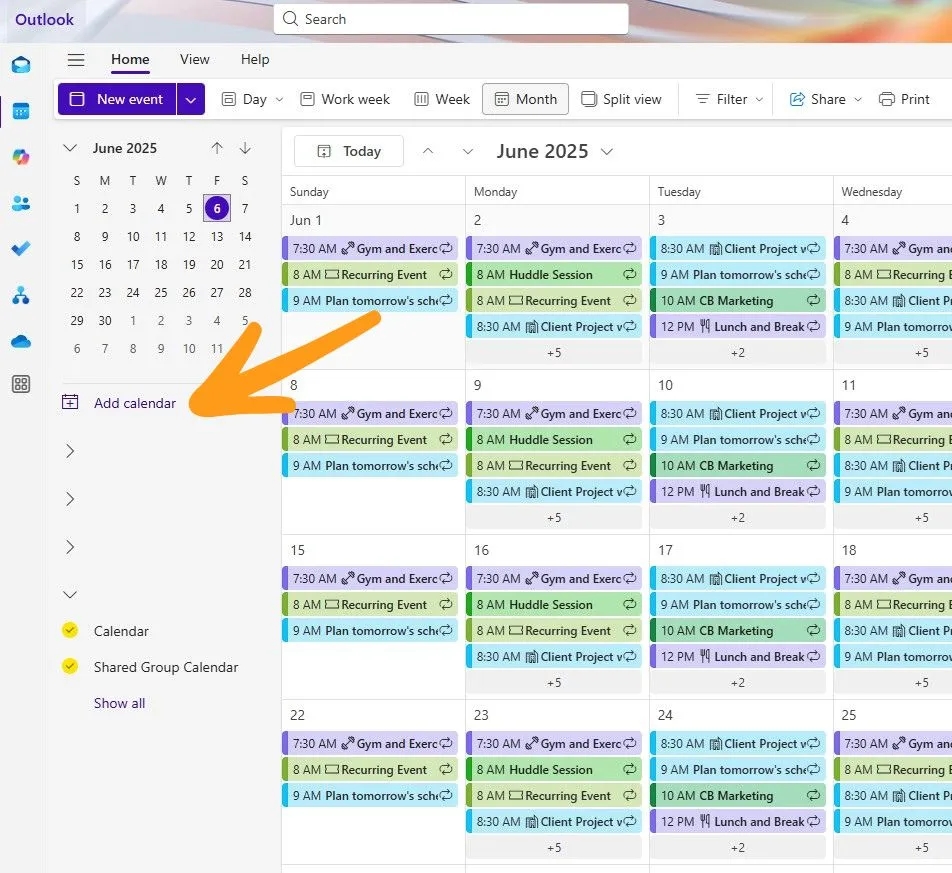Open the Filter dropdown
Screen dimensions: 952x873
730,99
